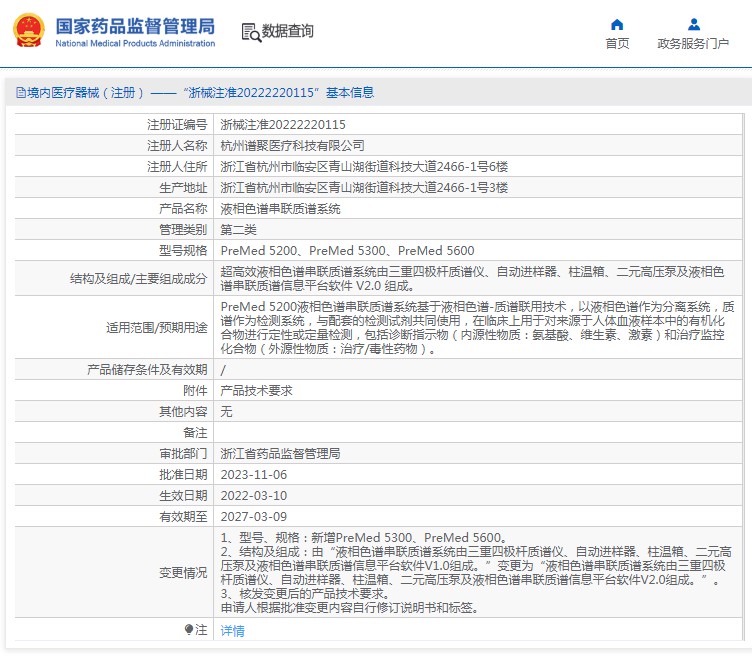Click the 审批部门 row label
752x656 pixels.
click(183, 454)
